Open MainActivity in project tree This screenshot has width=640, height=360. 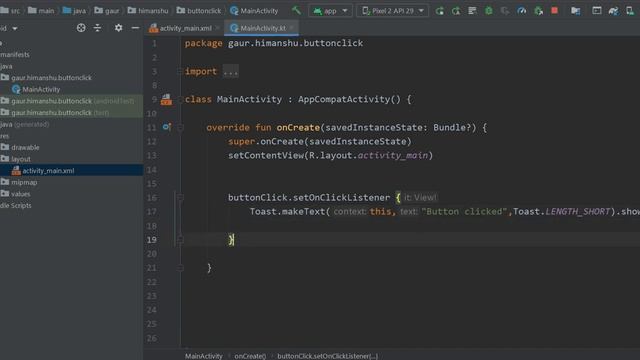[41, 89]
